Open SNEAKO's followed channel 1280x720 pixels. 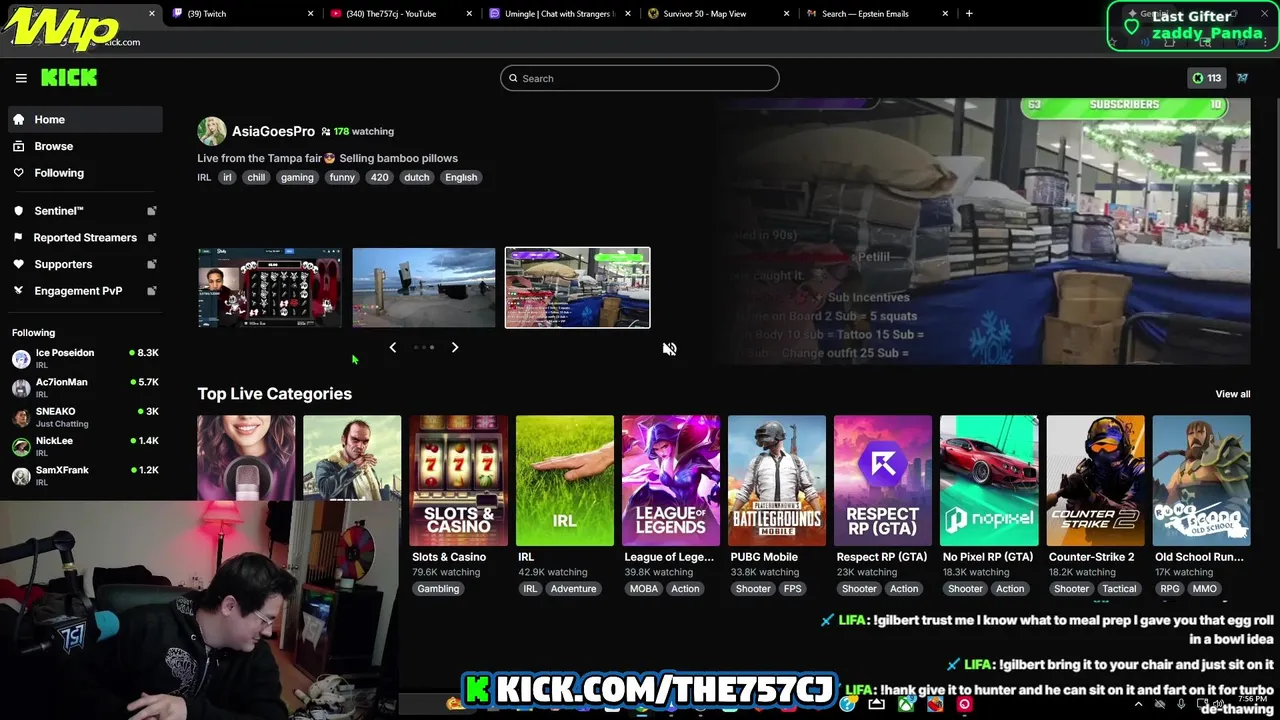pyautogui.click(x=85, y=416)
